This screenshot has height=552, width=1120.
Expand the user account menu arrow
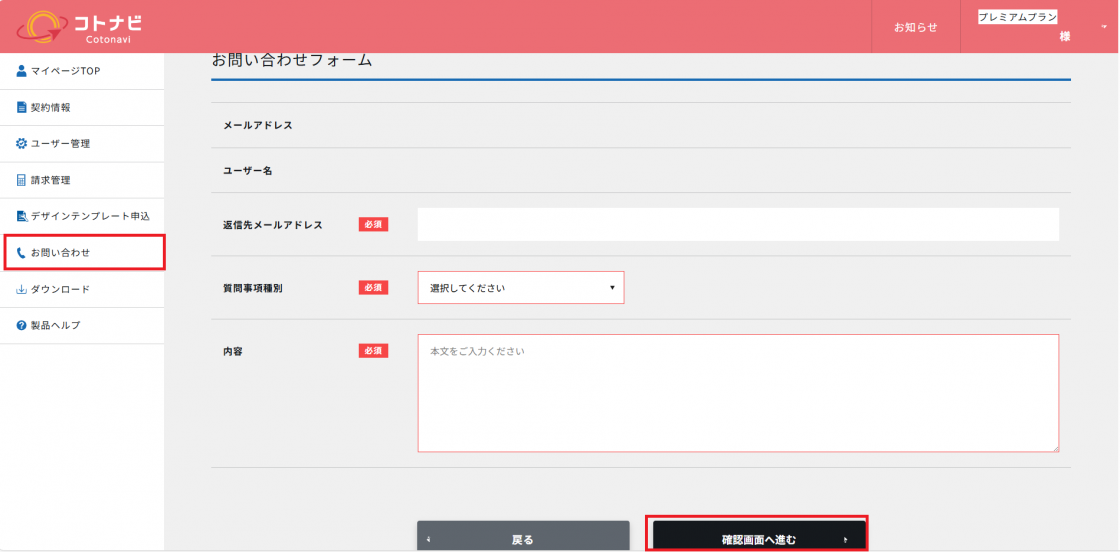pyautogui.click(x=1104, y=27)
